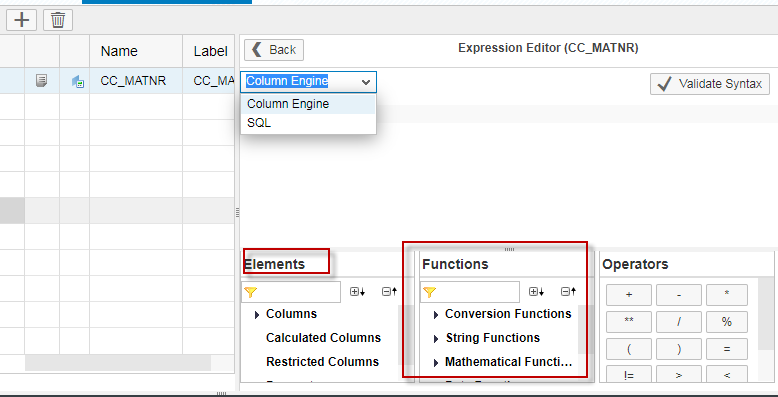Viewport: 778px width, 397px height.
Task: Click the Validate Syntax button
Action: click(710, 84)
